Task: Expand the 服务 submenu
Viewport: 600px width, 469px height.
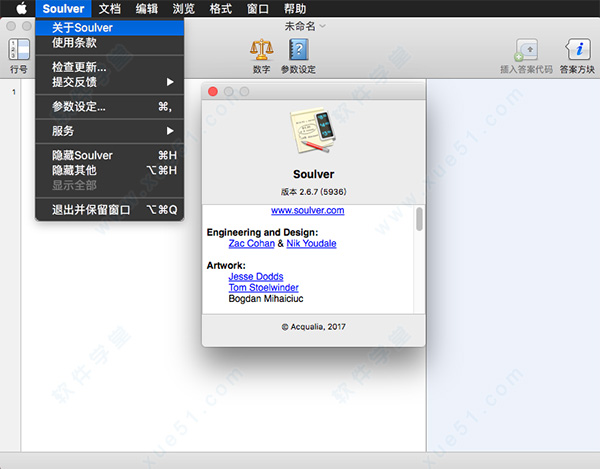Action: (109, 131)
